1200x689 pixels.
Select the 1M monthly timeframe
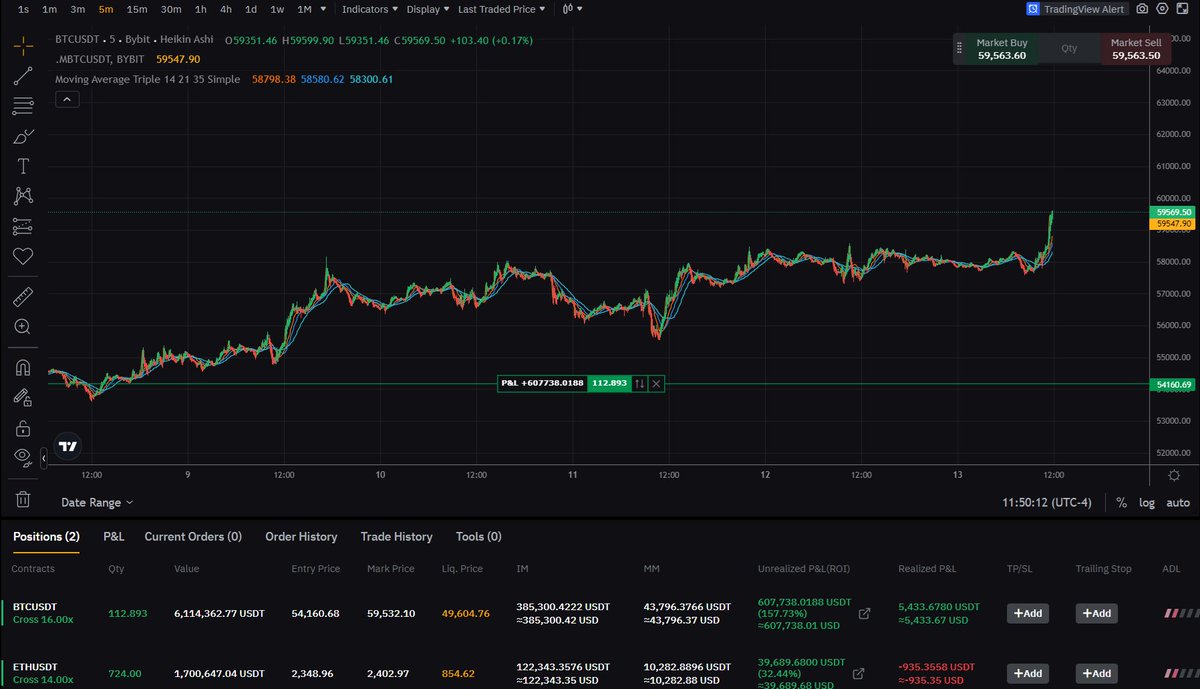coord(304,9)
